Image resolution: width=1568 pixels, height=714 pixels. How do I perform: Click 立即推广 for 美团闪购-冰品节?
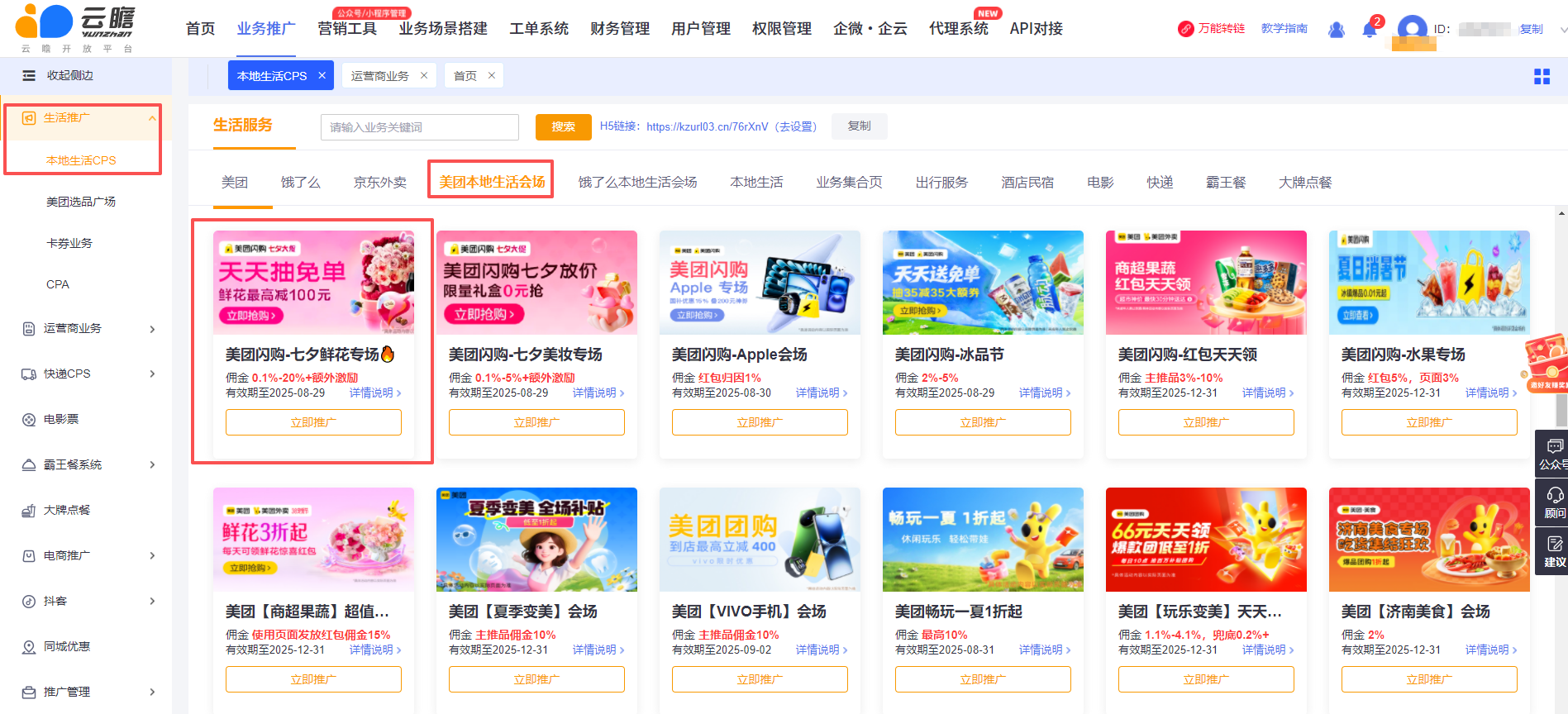983,422
